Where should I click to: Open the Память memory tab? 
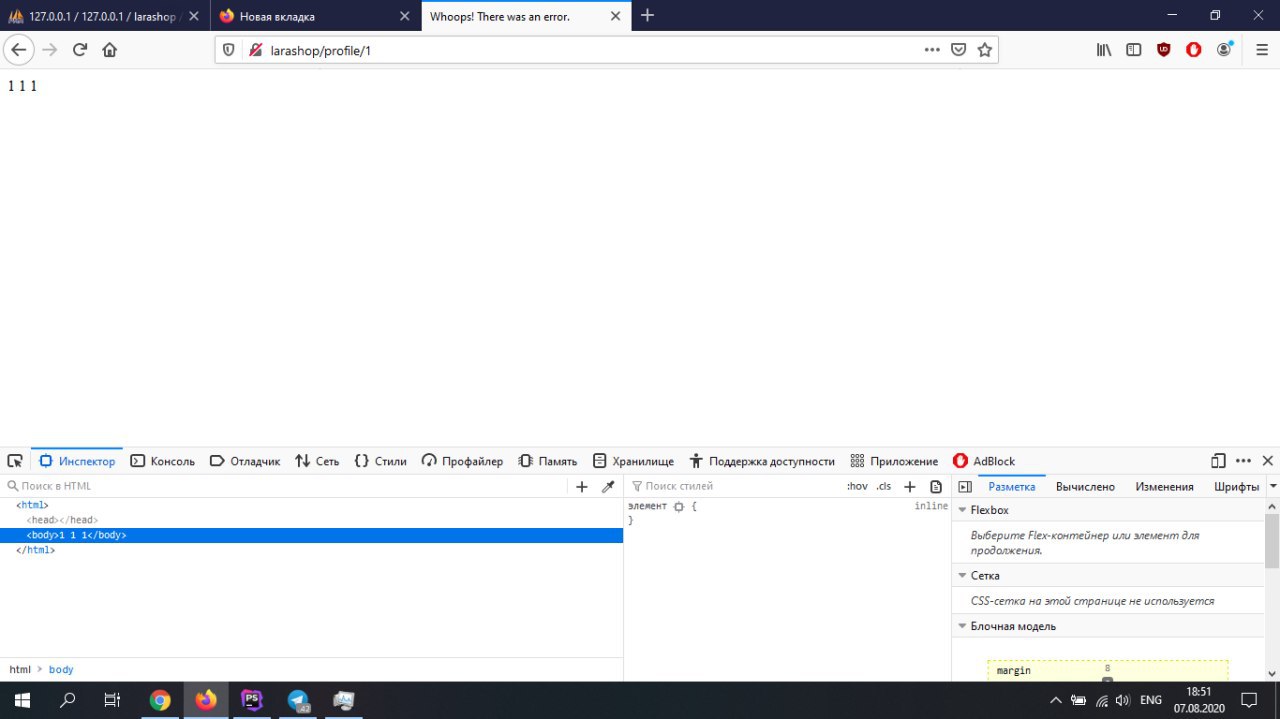(547, 461)
